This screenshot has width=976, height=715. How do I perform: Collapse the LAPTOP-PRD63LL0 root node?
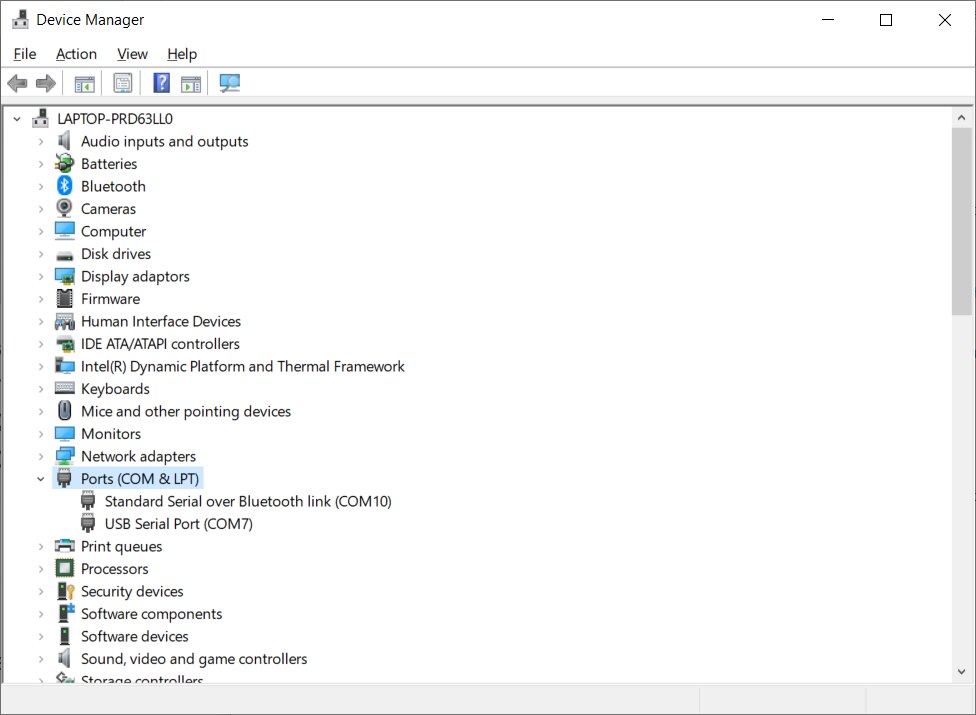click(17, 118)
